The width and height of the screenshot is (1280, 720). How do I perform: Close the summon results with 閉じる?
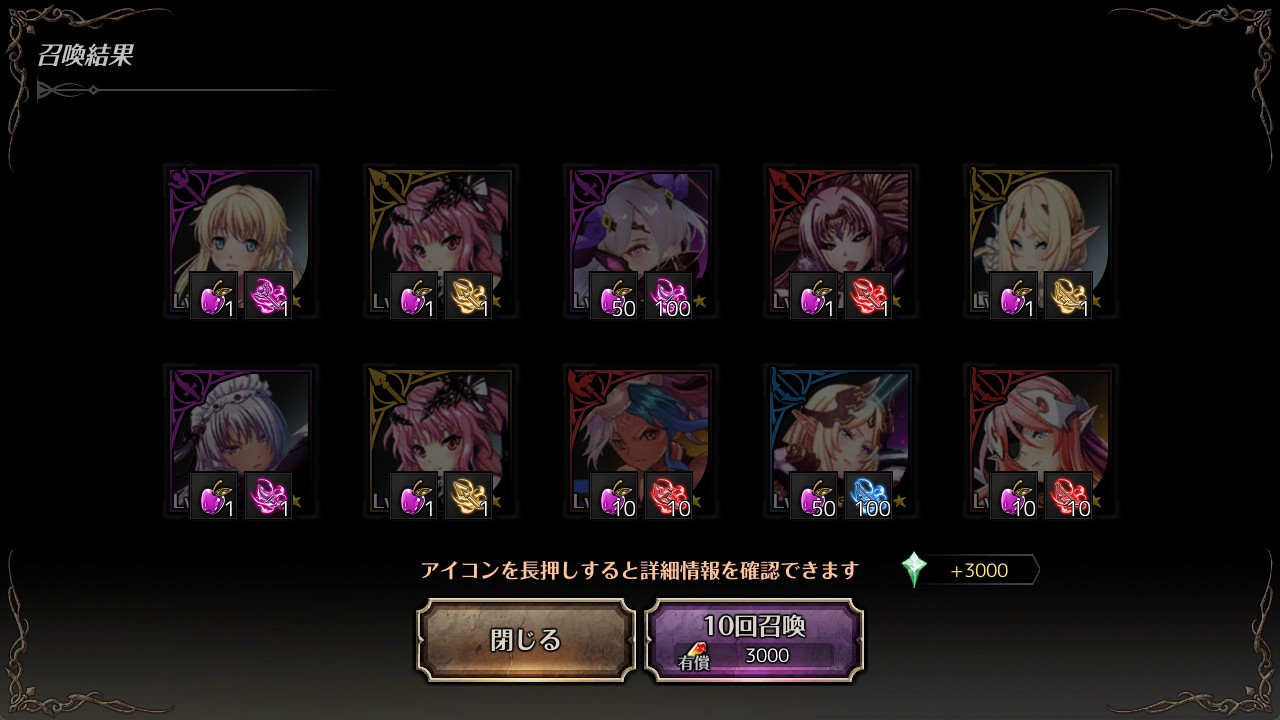(x=526, y=640)
